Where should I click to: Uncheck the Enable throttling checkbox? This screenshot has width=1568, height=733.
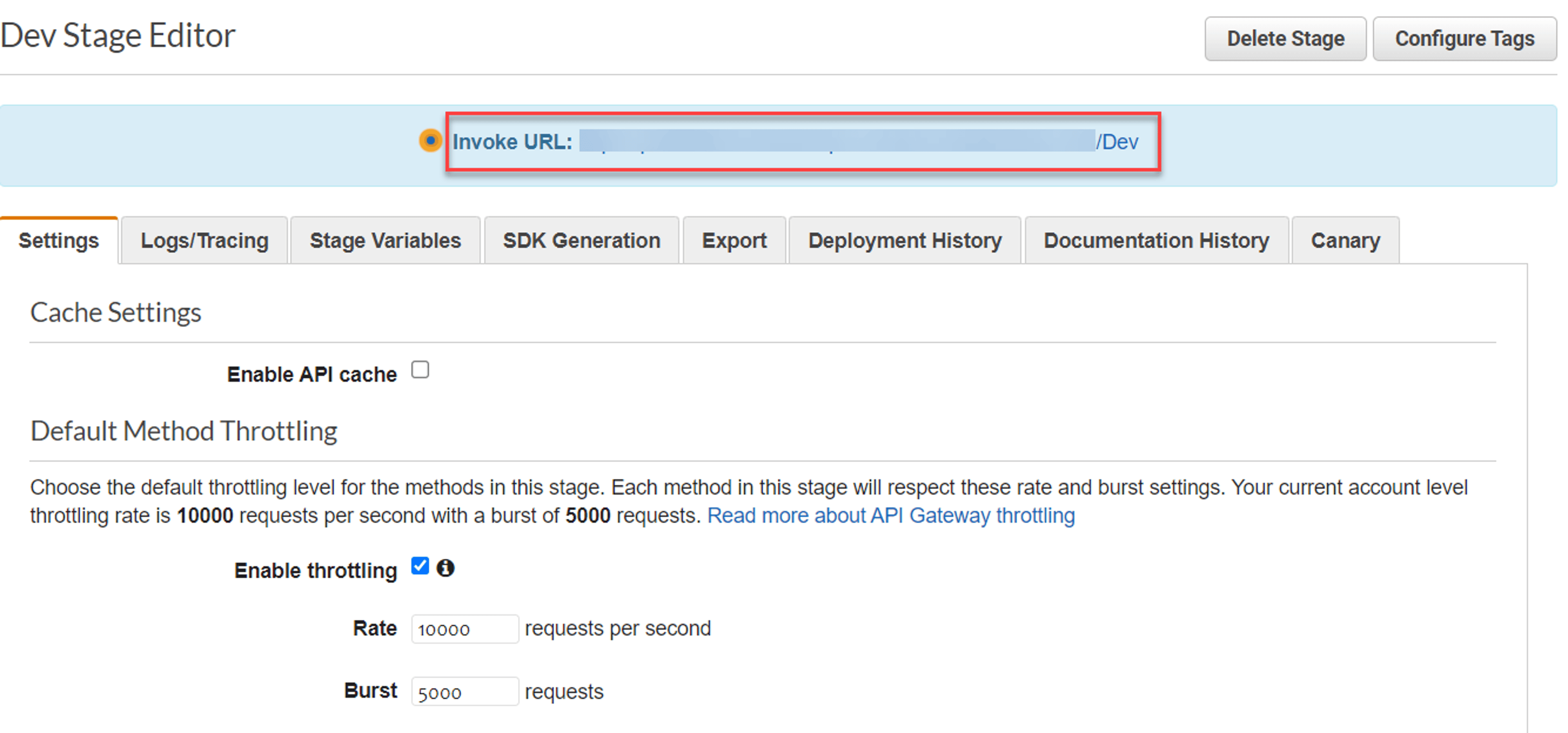coord(420,566)
